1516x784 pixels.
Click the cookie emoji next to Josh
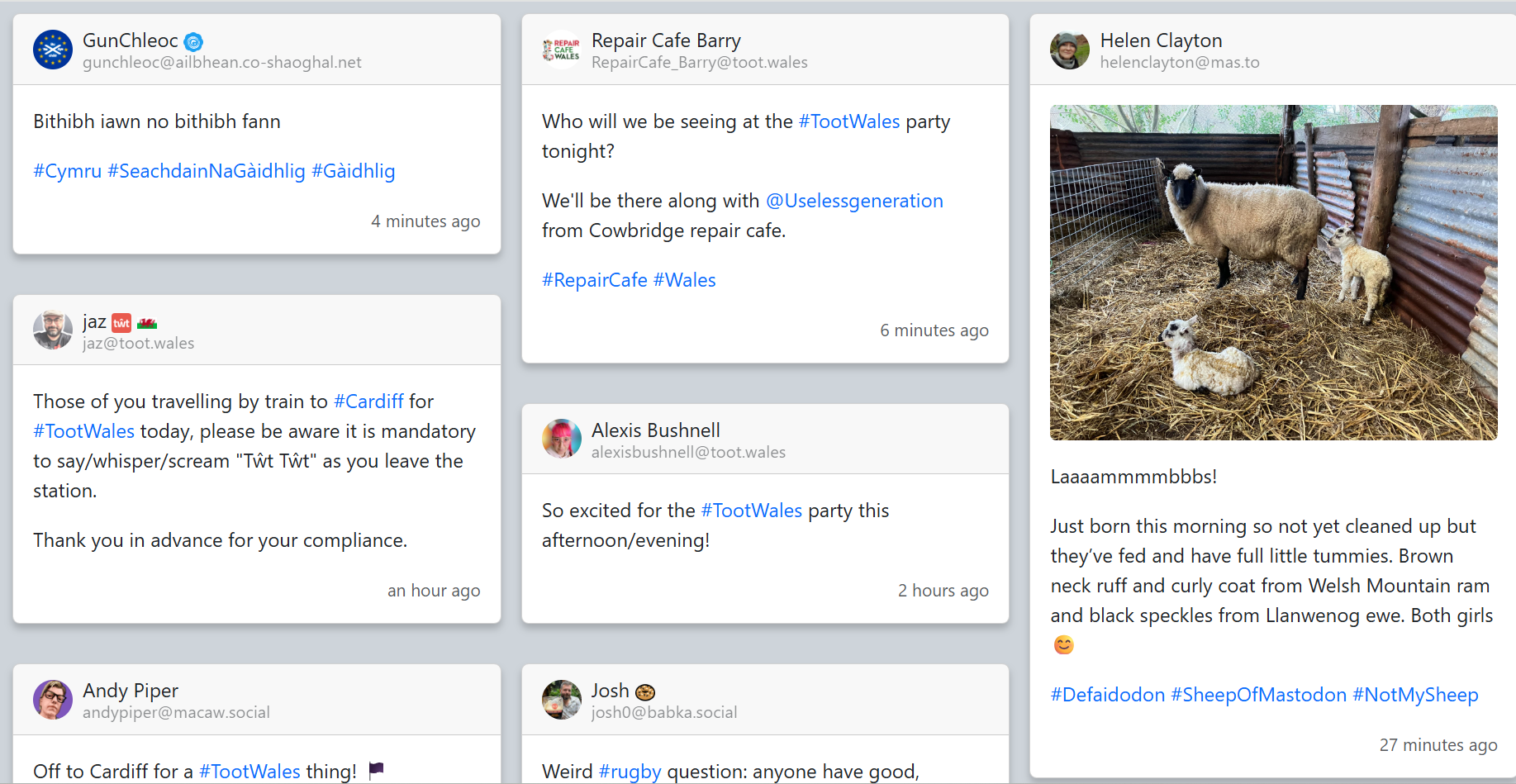(645, 692)
